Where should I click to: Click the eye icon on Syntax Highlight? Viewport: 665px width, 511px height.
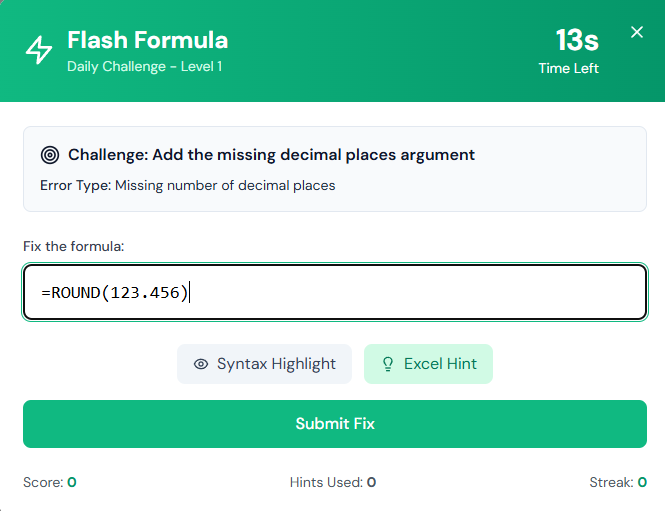pos(201,364)
